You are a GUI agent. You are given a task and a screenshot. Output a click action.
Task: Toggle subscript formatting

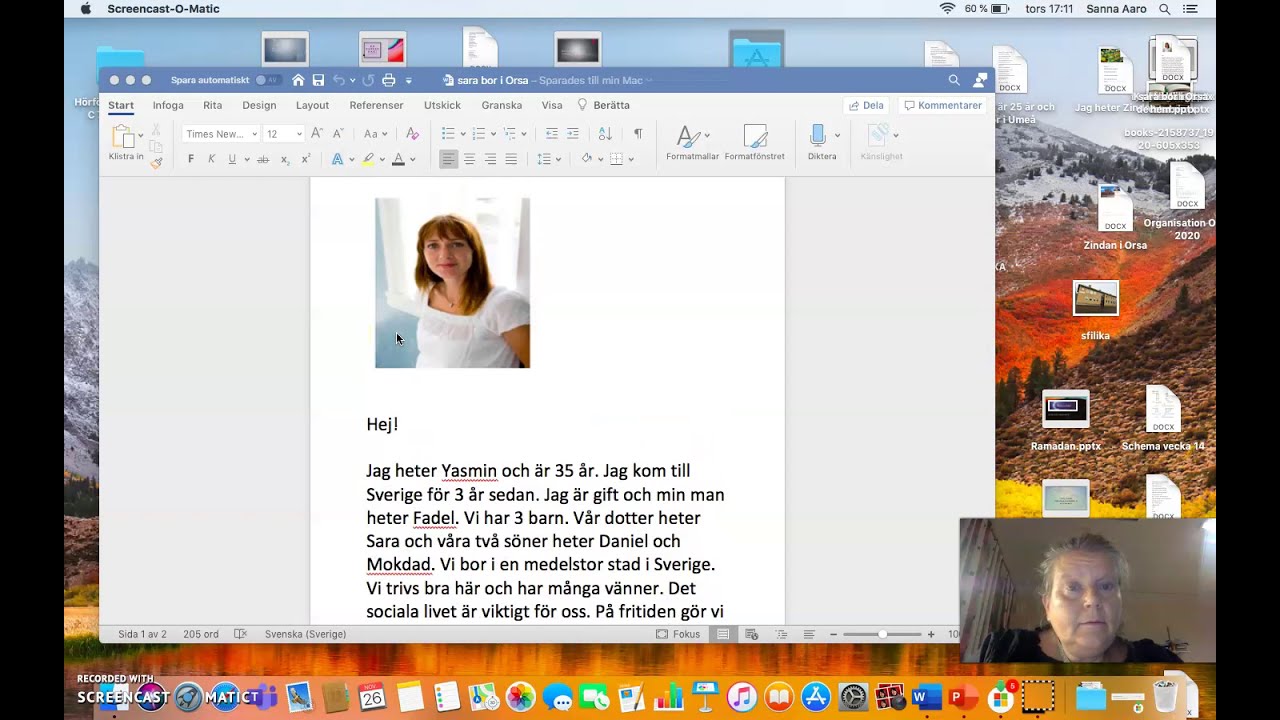(x=285, y=159)
